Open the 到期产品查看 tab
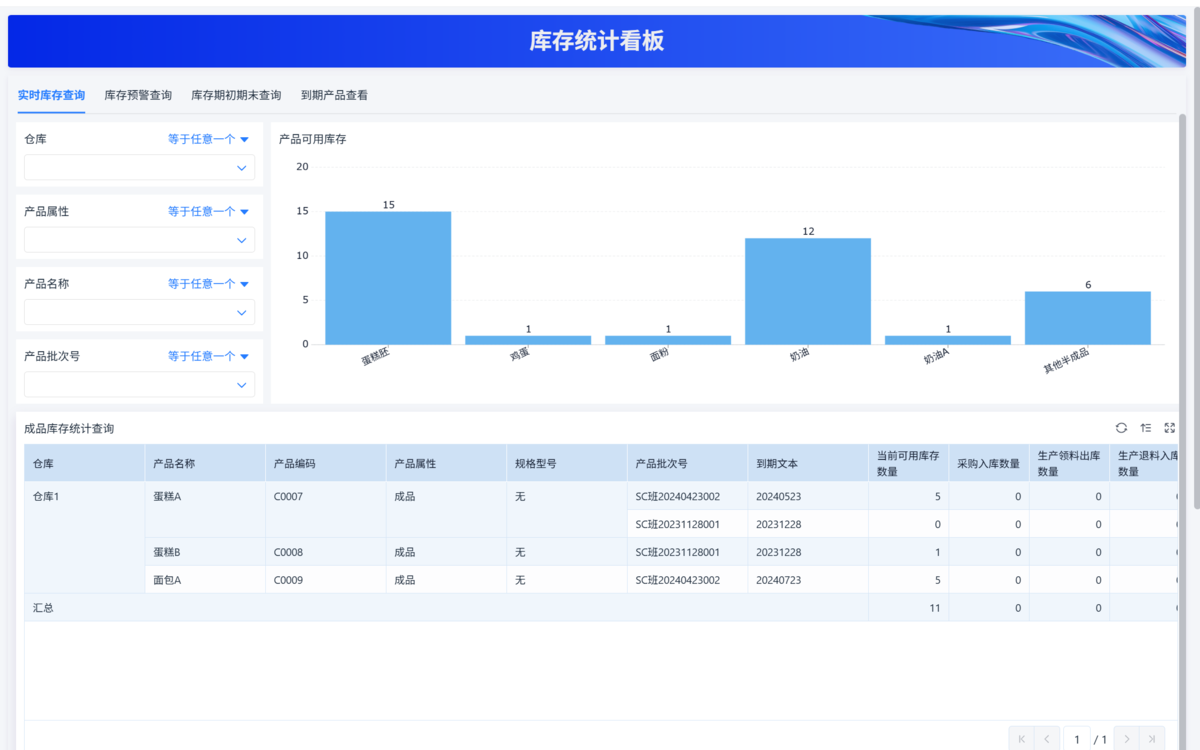Screen dimensions: 1200x750 point(334,96)
